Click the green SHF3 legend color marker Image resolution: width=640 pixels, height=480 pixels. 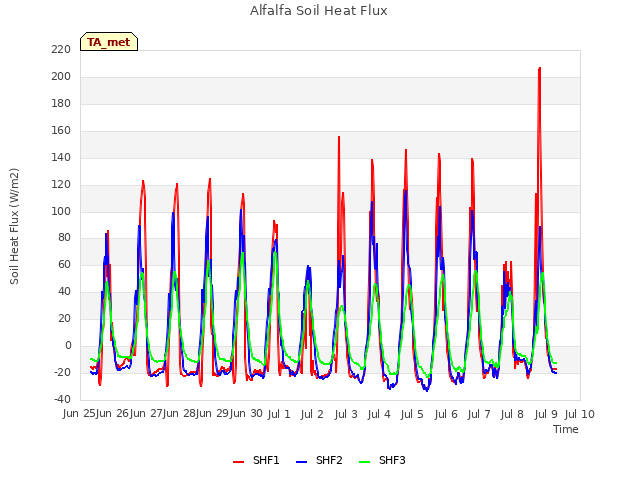[x=364, y=462]
